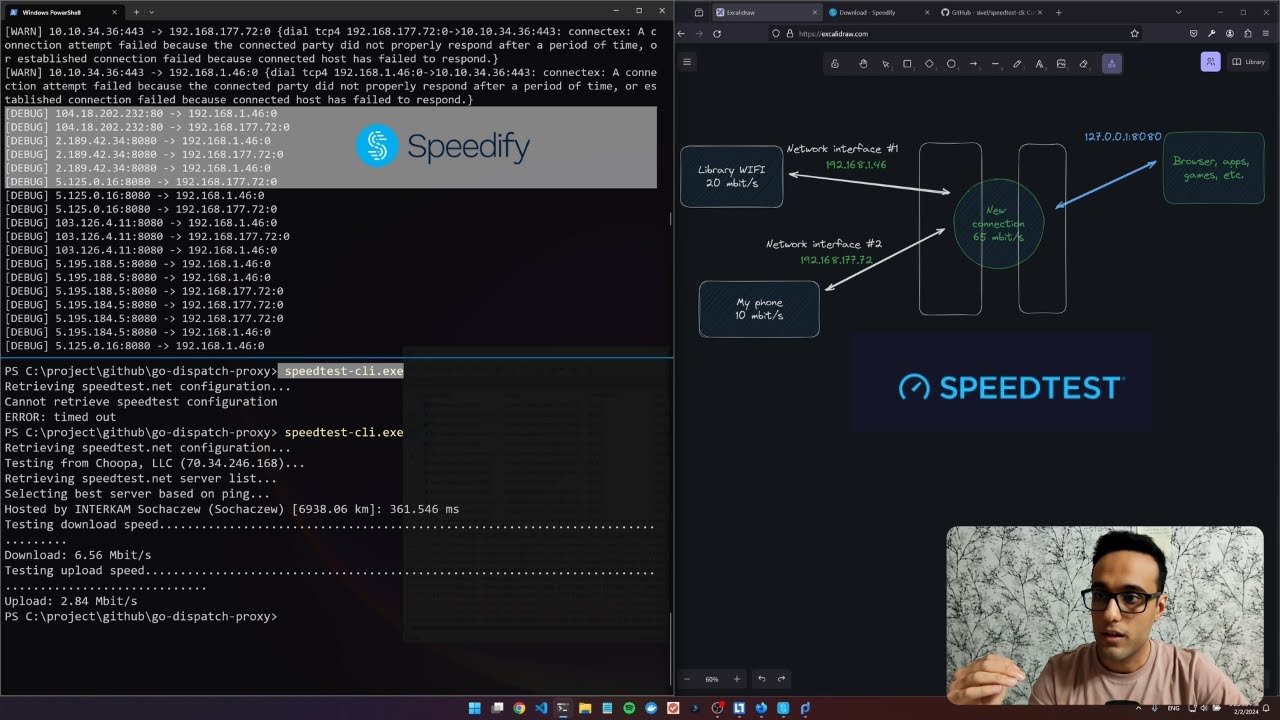The height and width of the screenshot is (720, 1280).
Task: Select the Draw pencil tool
Action: pyautogui.click(x=1017, y=64)
